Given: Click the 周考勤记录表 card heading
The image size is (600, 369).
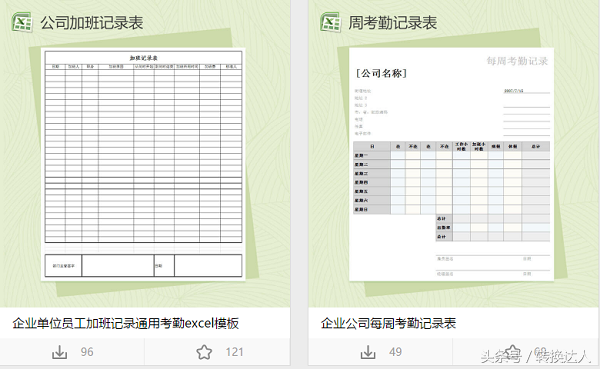Looking at the screenshot, I should tap(393, 23).
